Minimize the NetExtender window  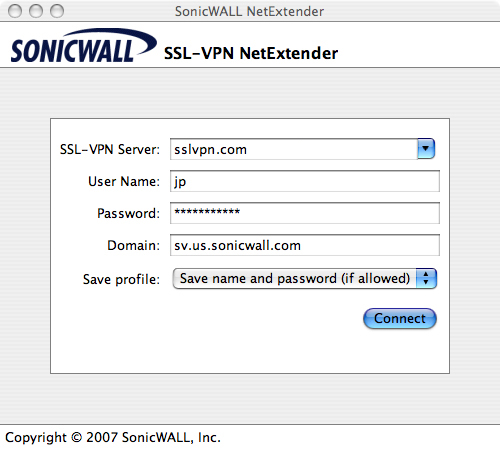click(36, 11)
